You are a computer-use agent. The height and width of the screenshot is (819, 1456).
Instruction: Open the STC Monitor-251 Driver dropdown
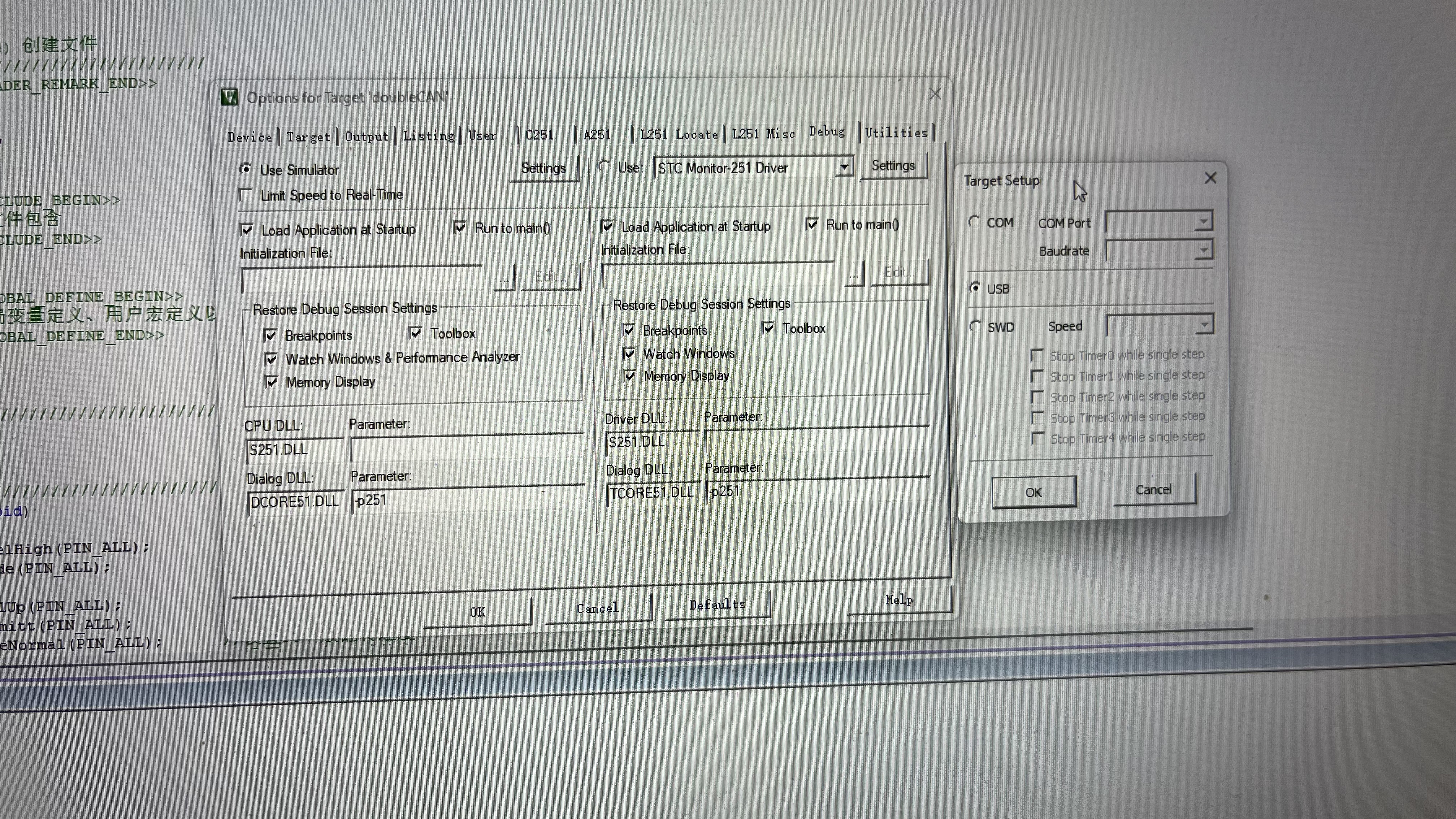pyautogui.click(x=844, y=167)
